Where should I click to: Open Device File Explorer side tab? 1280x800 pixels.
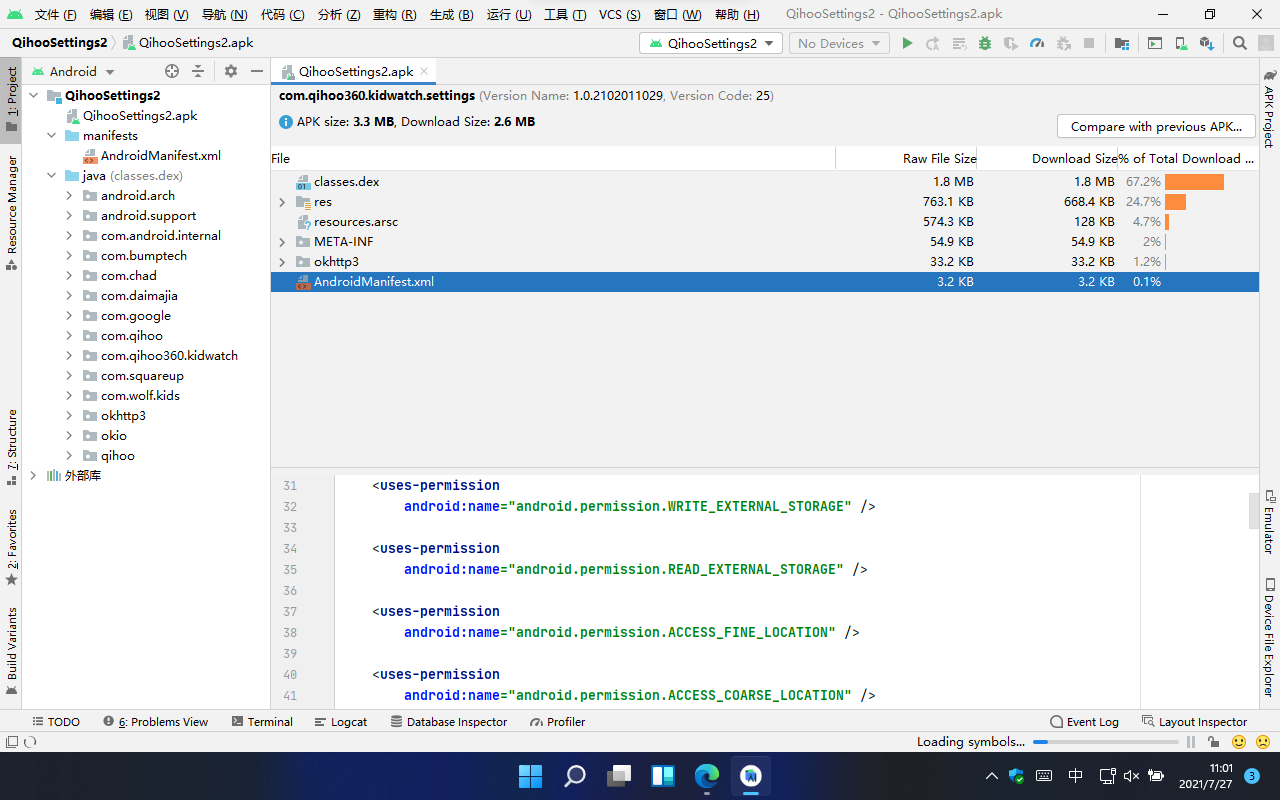click(1269, 637)
